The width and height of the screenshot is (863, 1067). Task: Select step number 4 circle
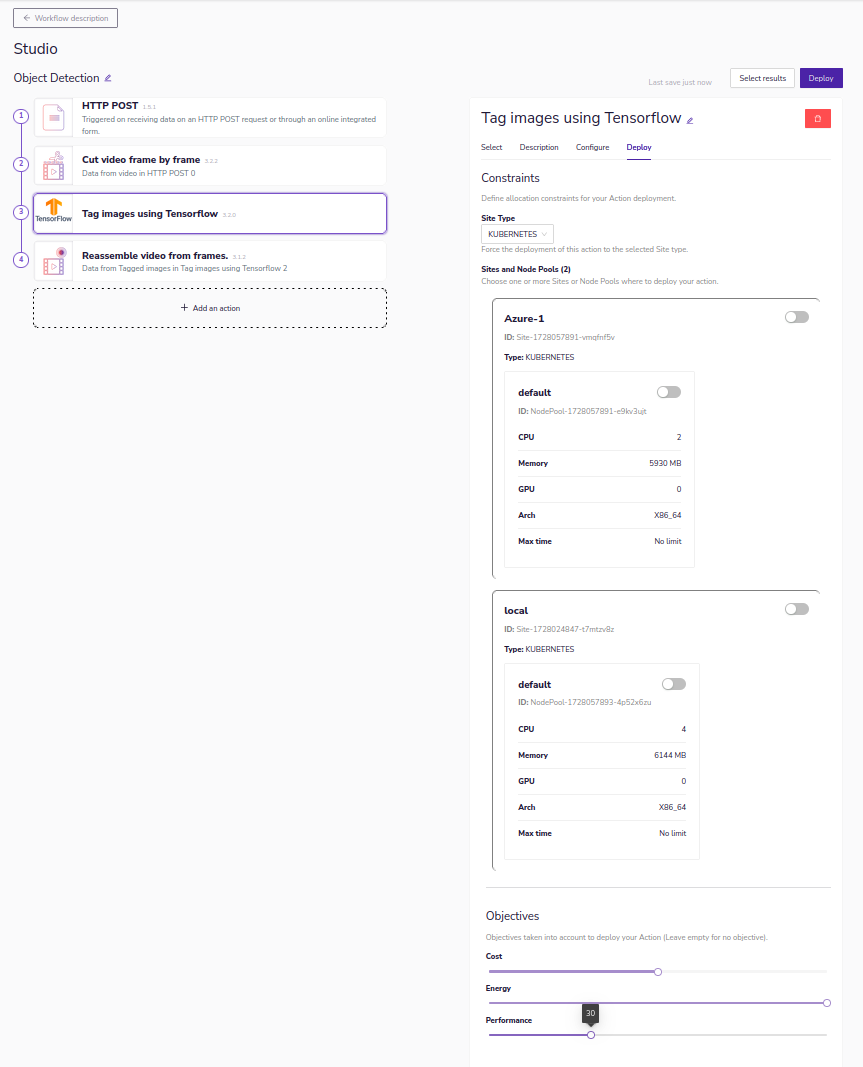(x=21, y=260)
